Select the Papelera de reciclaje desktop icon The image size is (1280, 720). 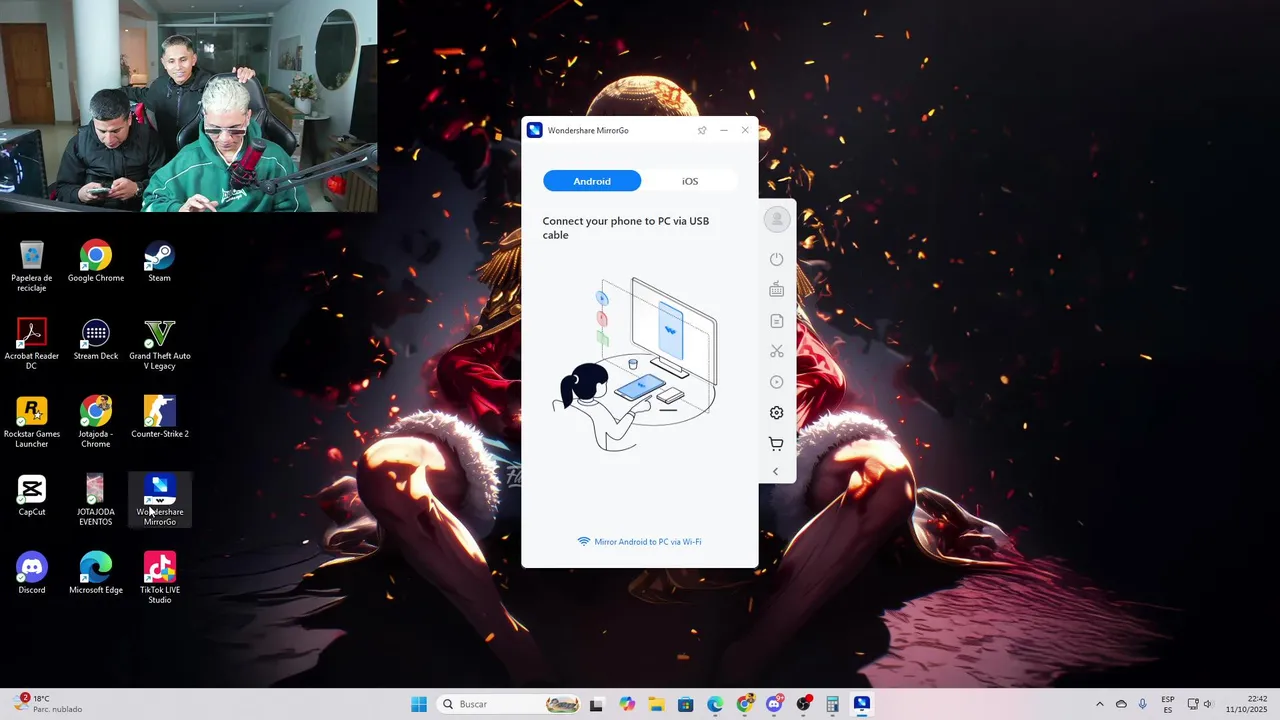32,266
